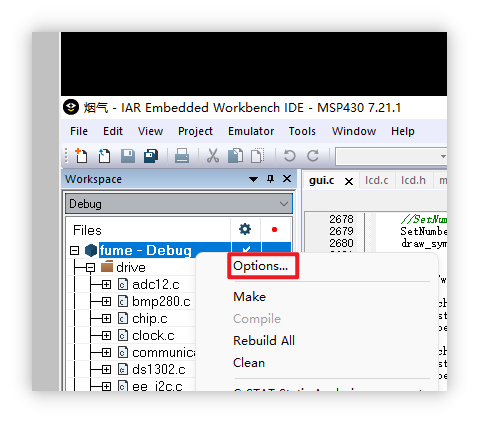Click the Copy toolbar icon
This screenshot has width=479, height=423.
[235, 156]
